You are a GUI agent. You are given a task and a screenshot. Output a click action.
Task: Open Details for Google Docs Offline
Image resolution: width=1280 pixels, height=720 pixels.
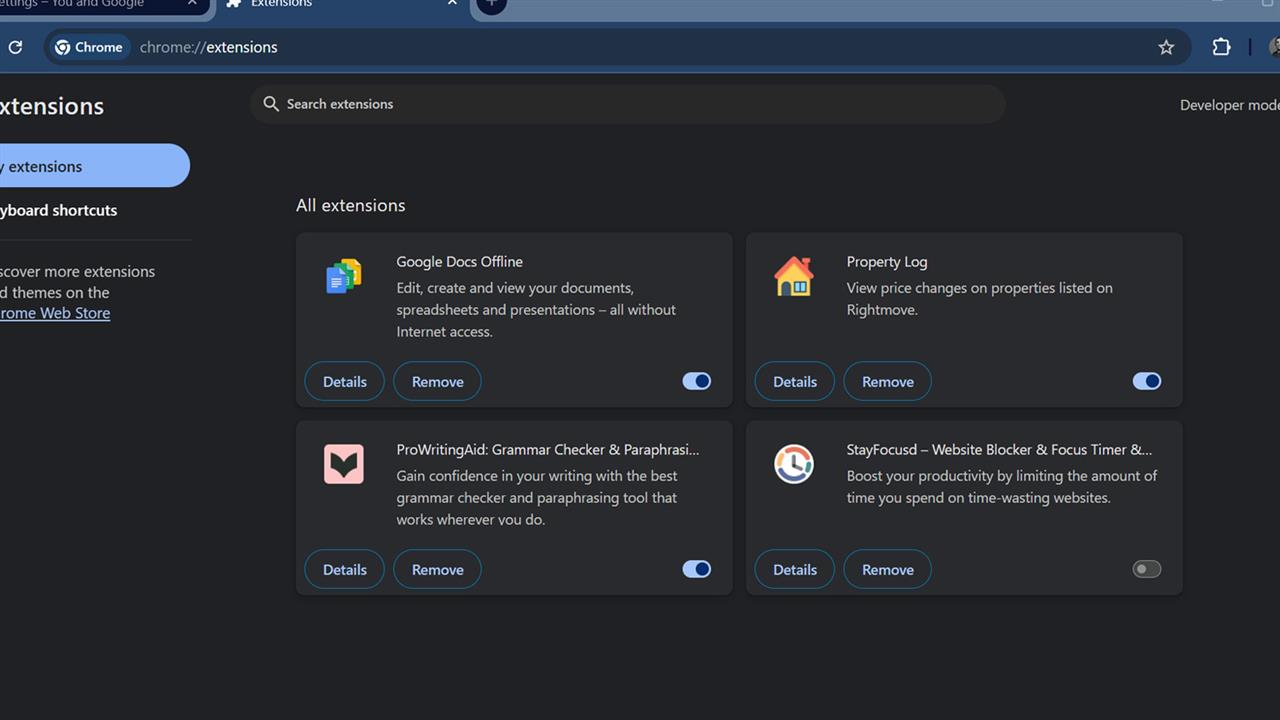point(345,381)
